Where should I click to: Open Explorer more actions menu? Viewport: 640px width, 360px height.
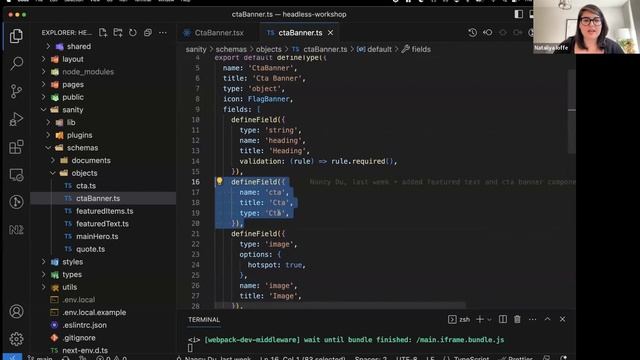tap(163, 32)
